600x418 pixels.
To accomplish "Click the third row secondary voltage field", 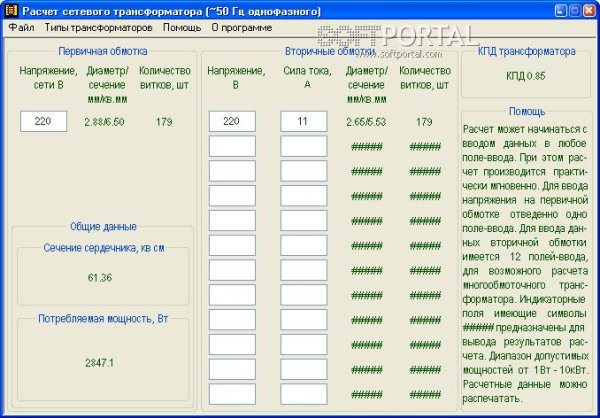I will [x=232, y=171].
